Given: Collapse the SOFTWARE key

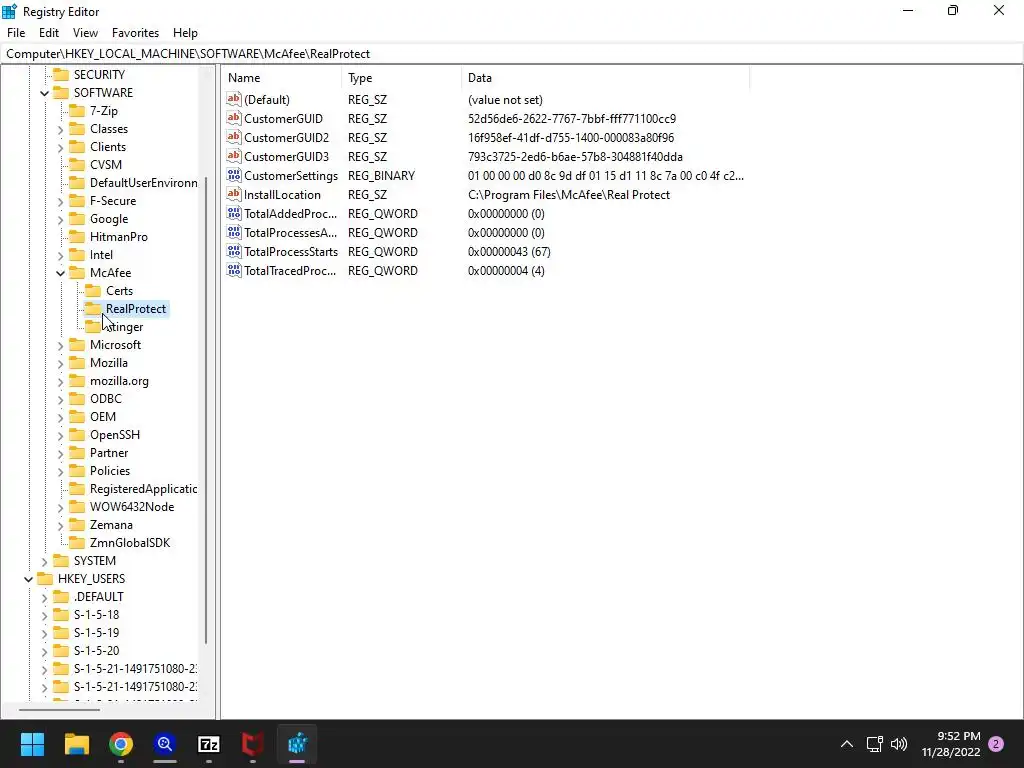Looking at the screenshot, I should [x=44, y=93].
